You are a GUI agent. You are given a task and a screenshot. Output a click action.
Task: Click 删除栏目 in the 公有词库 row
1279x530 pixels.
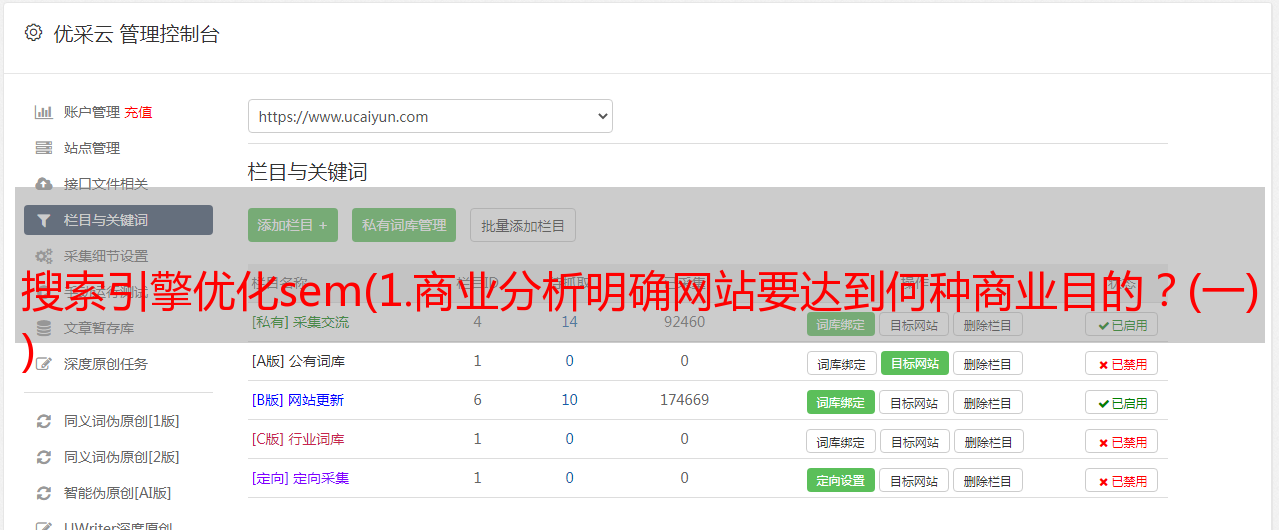click(988, 363)
